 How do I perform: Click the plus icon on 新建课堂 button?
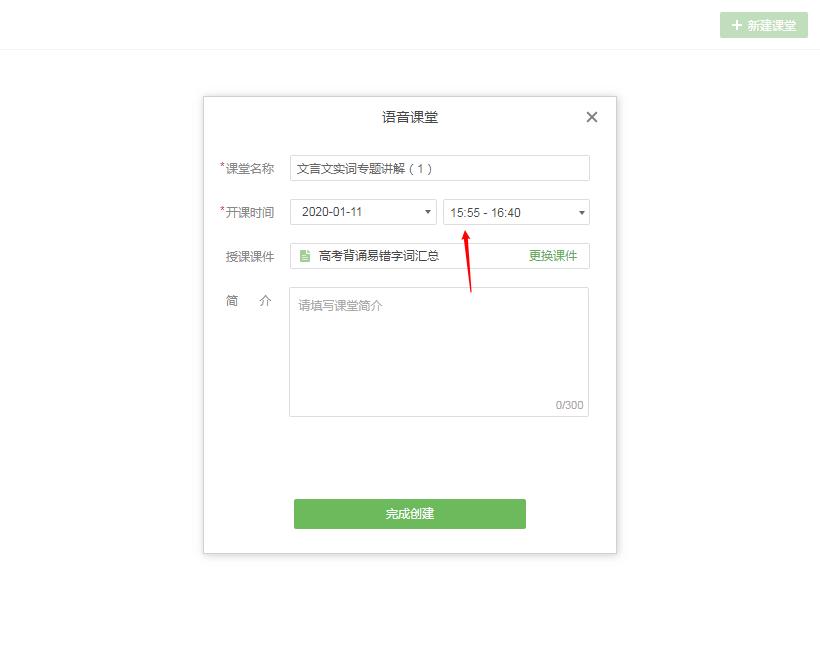coord(736,25)
